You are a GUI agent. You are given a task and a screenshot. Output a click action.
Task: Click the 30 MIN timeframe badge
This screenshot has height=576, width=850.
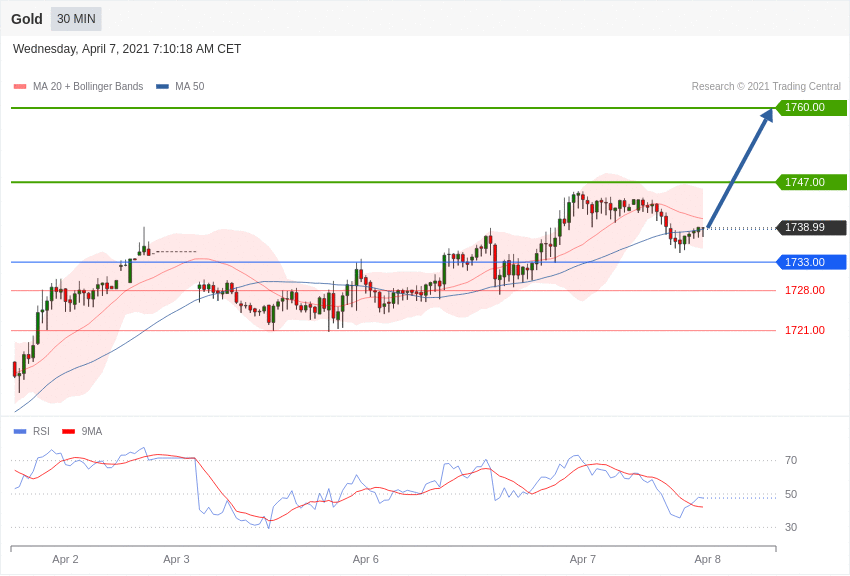pyautogui.click(x=76, y=19)
